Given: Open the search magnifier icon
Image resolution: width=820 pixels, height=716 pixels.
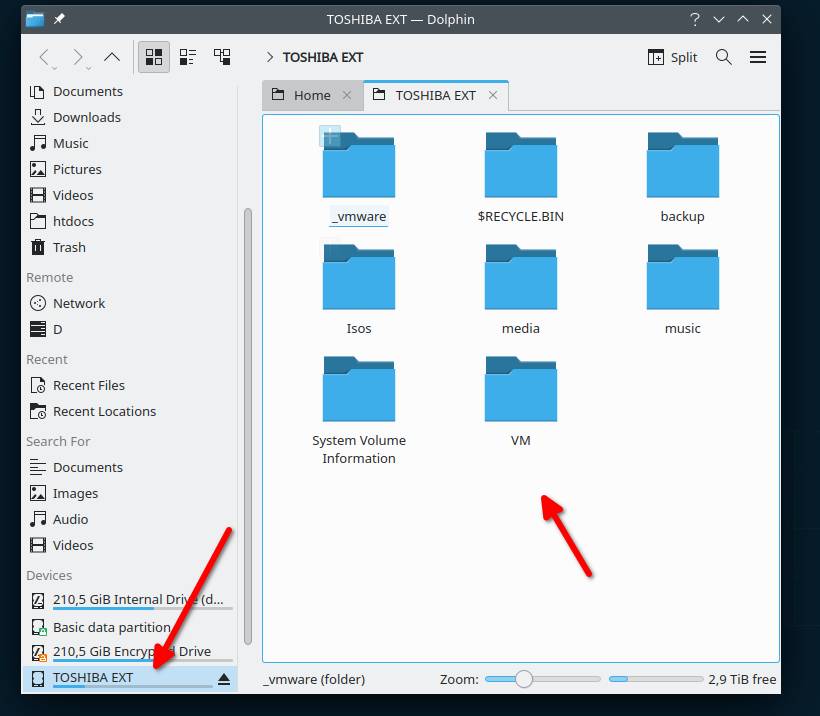Looking at the screenshot, I should tap(723, 57).
